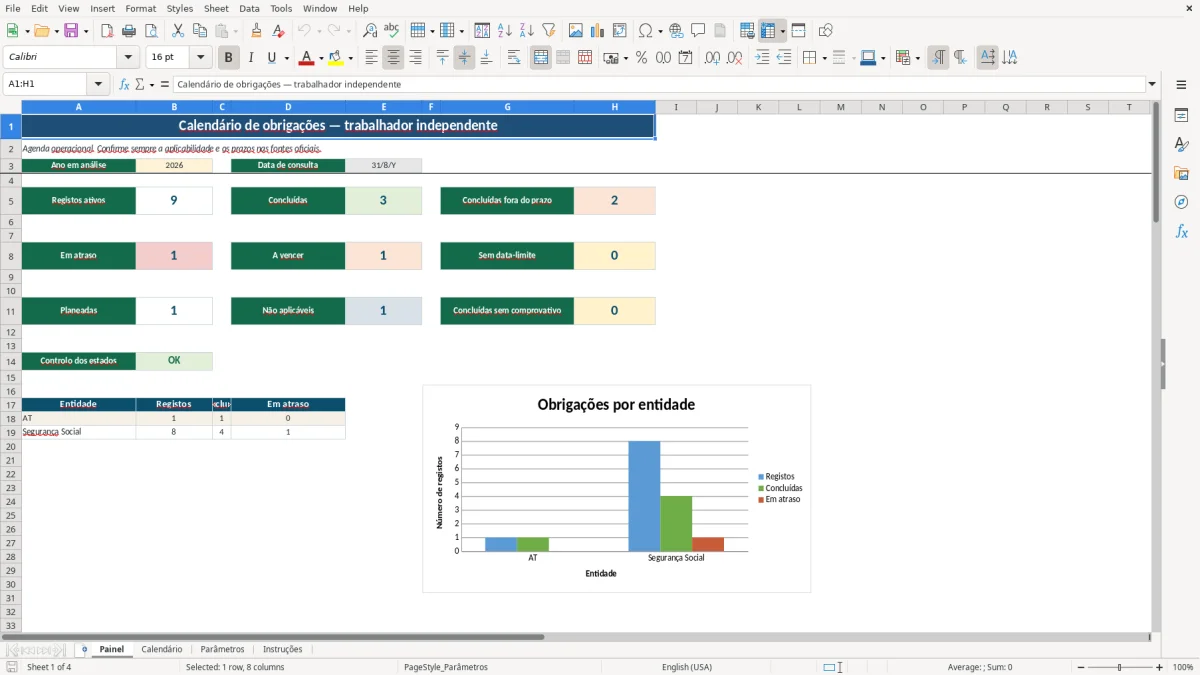Click Select Function sigma button
This screenshot has height=675, width=1200.
point(140,84)
